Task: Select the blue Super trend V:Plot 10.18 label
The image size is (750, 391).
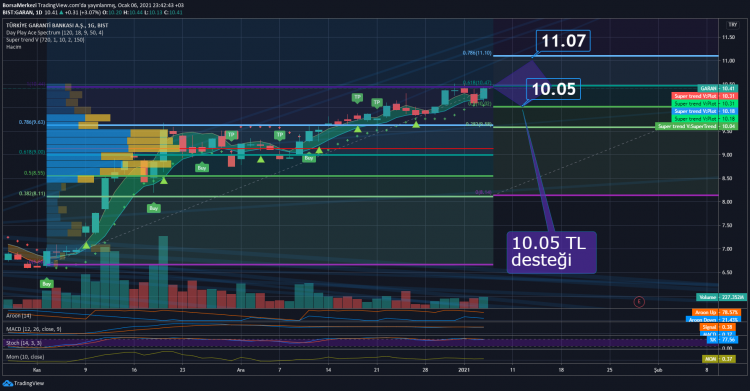Action: click(x=704, y=111)
